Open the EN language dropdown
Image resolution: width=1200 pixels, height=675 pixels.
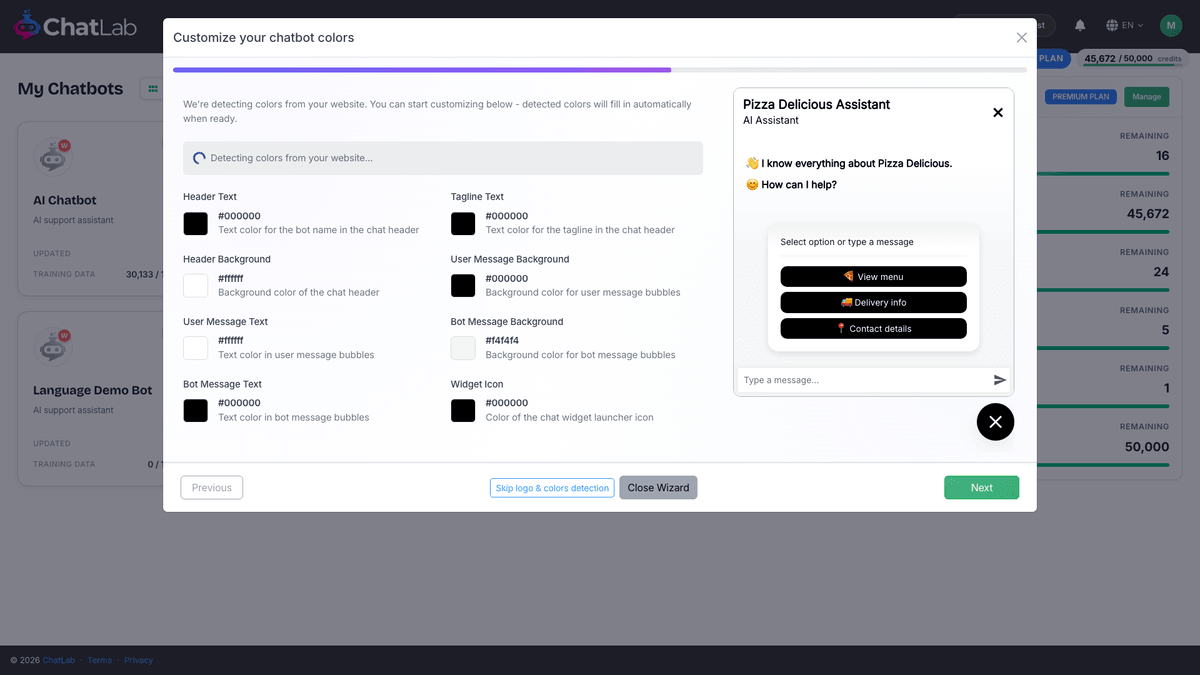pyautogui.click(x=1125, y=25)
